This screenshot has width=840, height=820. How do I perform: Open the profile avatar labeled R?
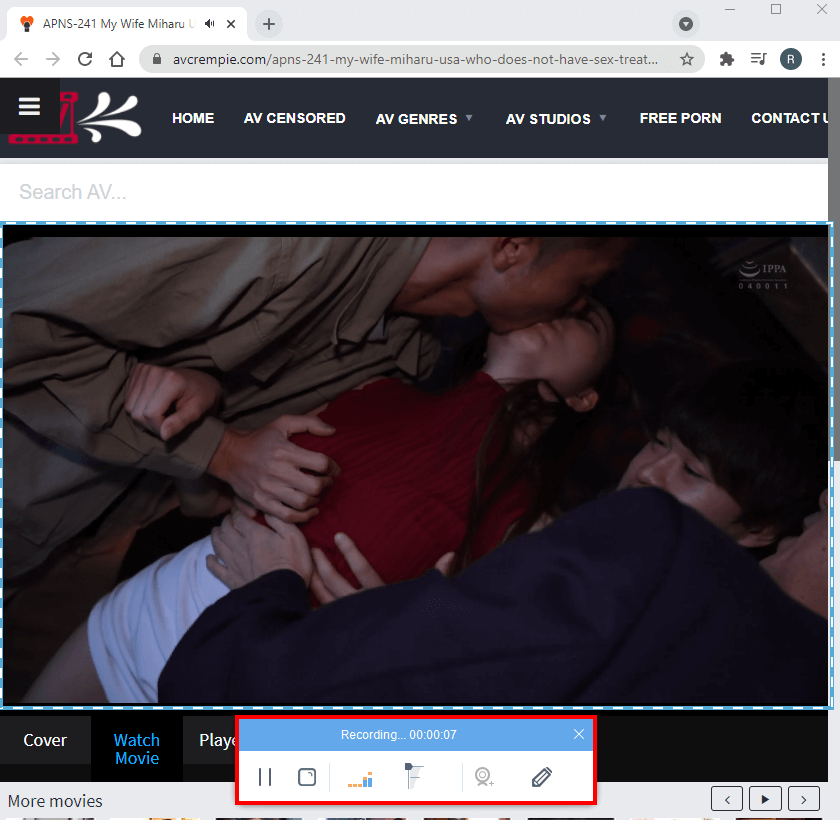point(791,59)
